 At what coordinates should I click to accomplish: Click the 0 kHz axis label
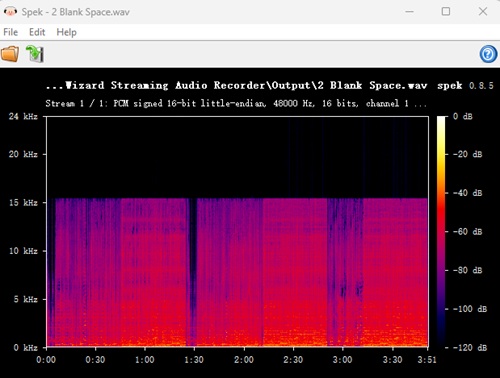coord(25,348)
